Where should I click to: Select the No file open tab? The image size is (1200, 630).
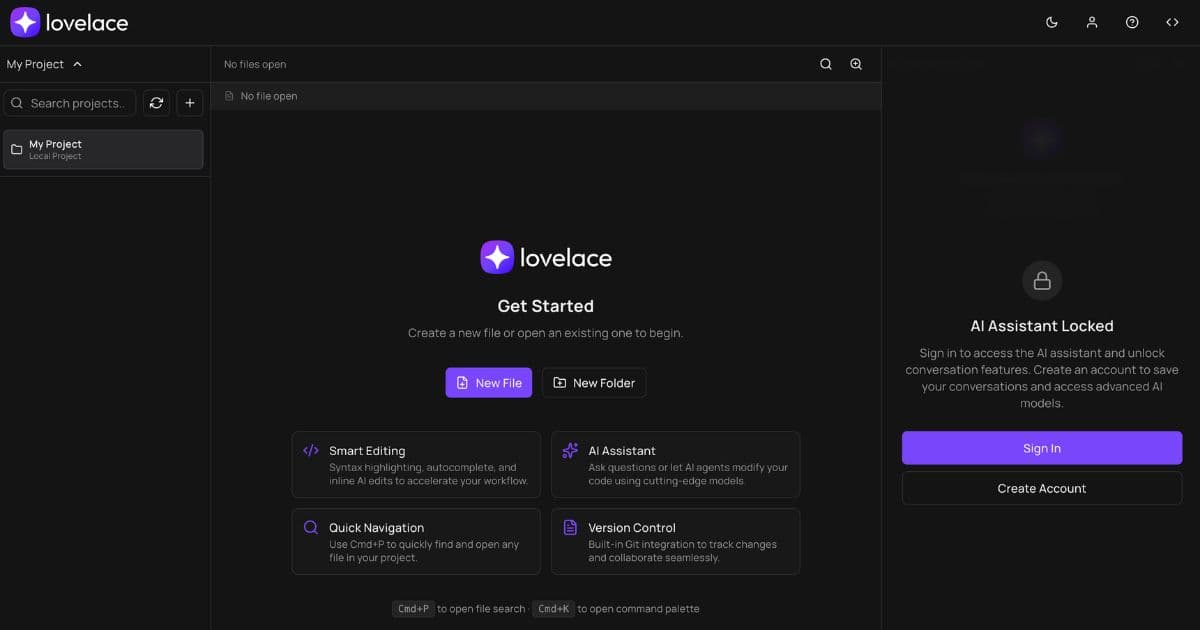click(269, 96)
